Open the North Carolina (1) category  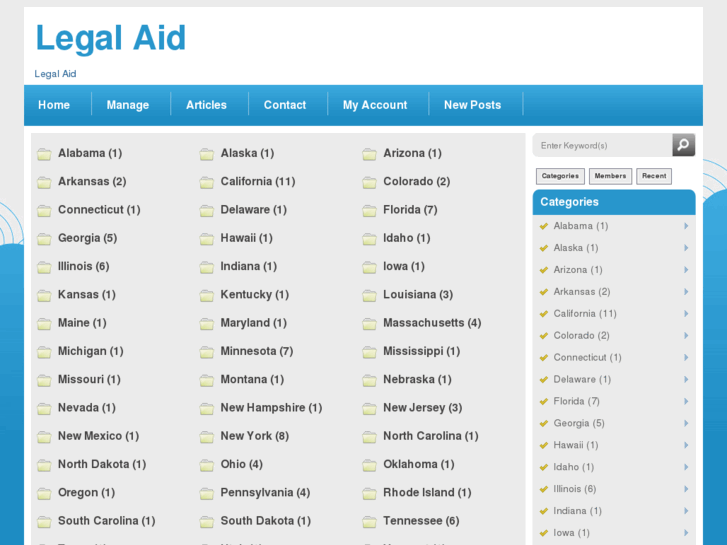click(431, 436)
